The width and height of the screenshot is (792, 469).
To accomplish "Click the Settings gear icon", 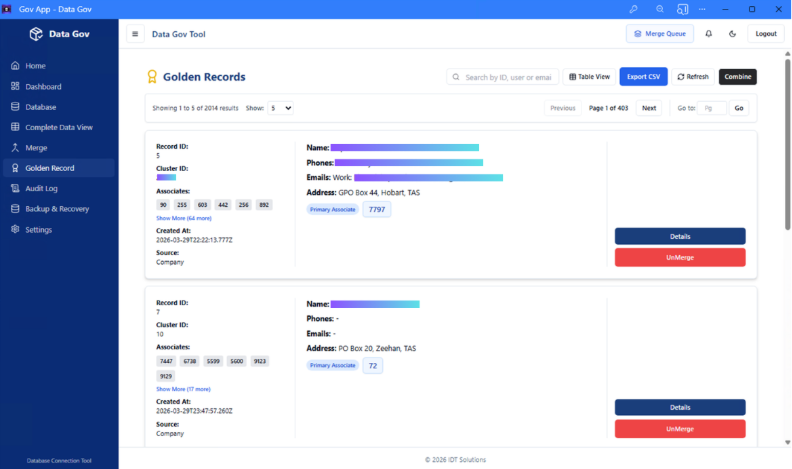I will click(15, 230).
